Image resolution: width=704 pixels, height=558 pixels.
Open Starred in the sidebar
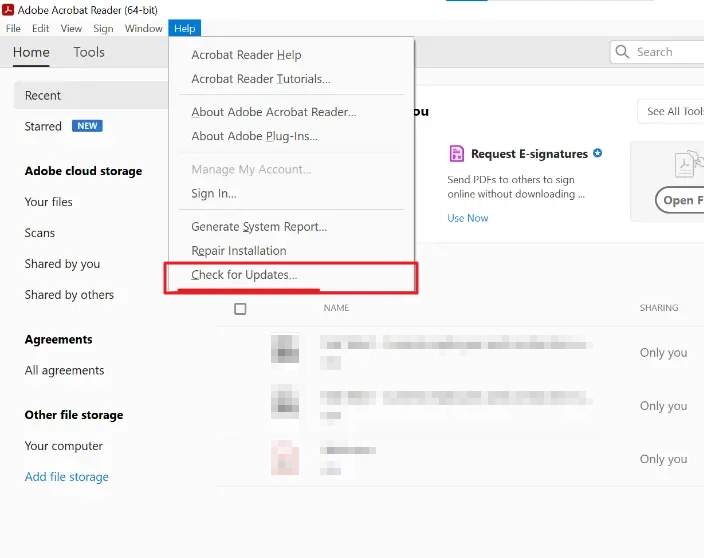coord(43,126)
